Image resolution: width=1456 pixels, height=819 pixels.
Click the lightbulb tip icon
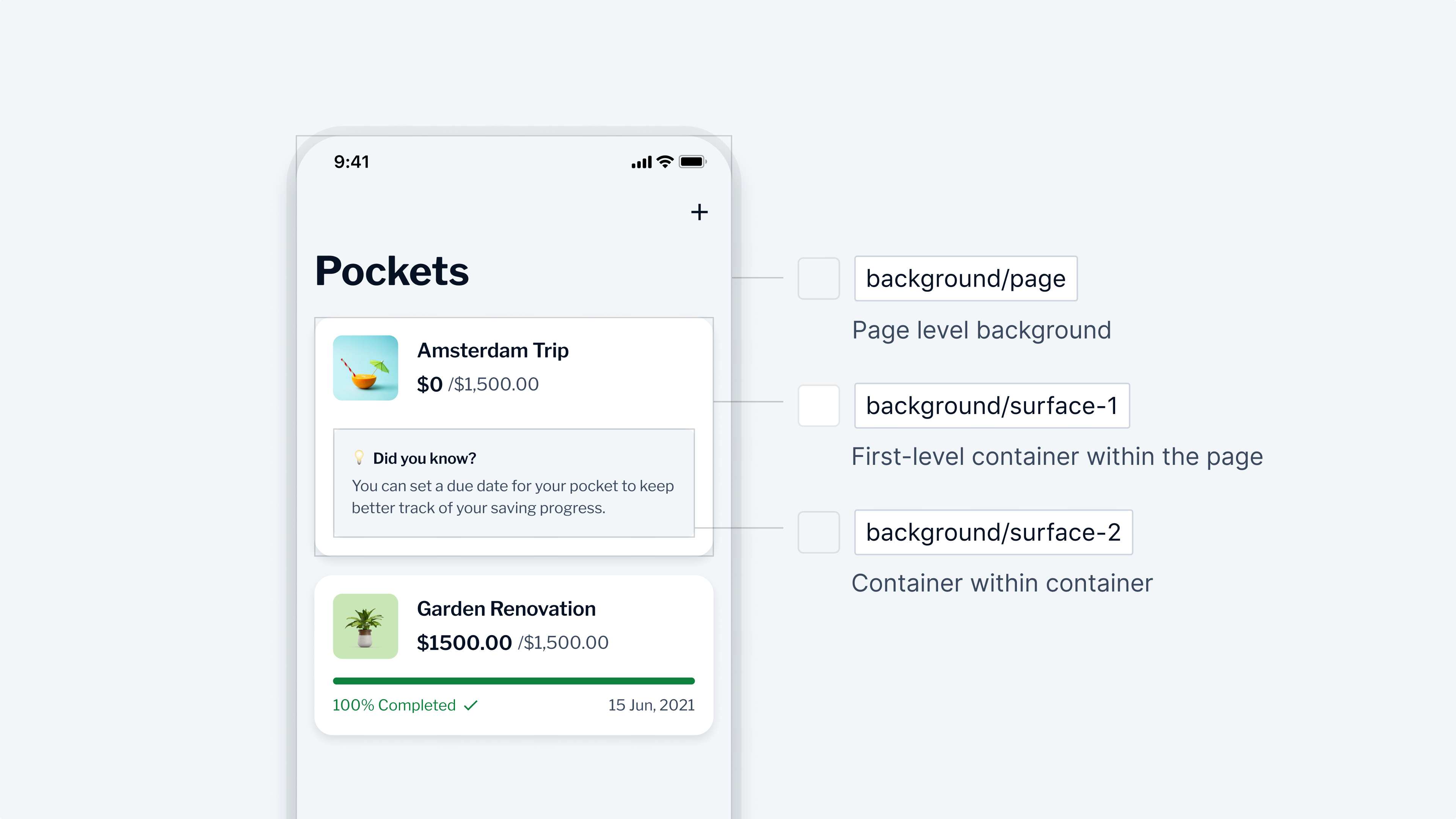(359, 457)
